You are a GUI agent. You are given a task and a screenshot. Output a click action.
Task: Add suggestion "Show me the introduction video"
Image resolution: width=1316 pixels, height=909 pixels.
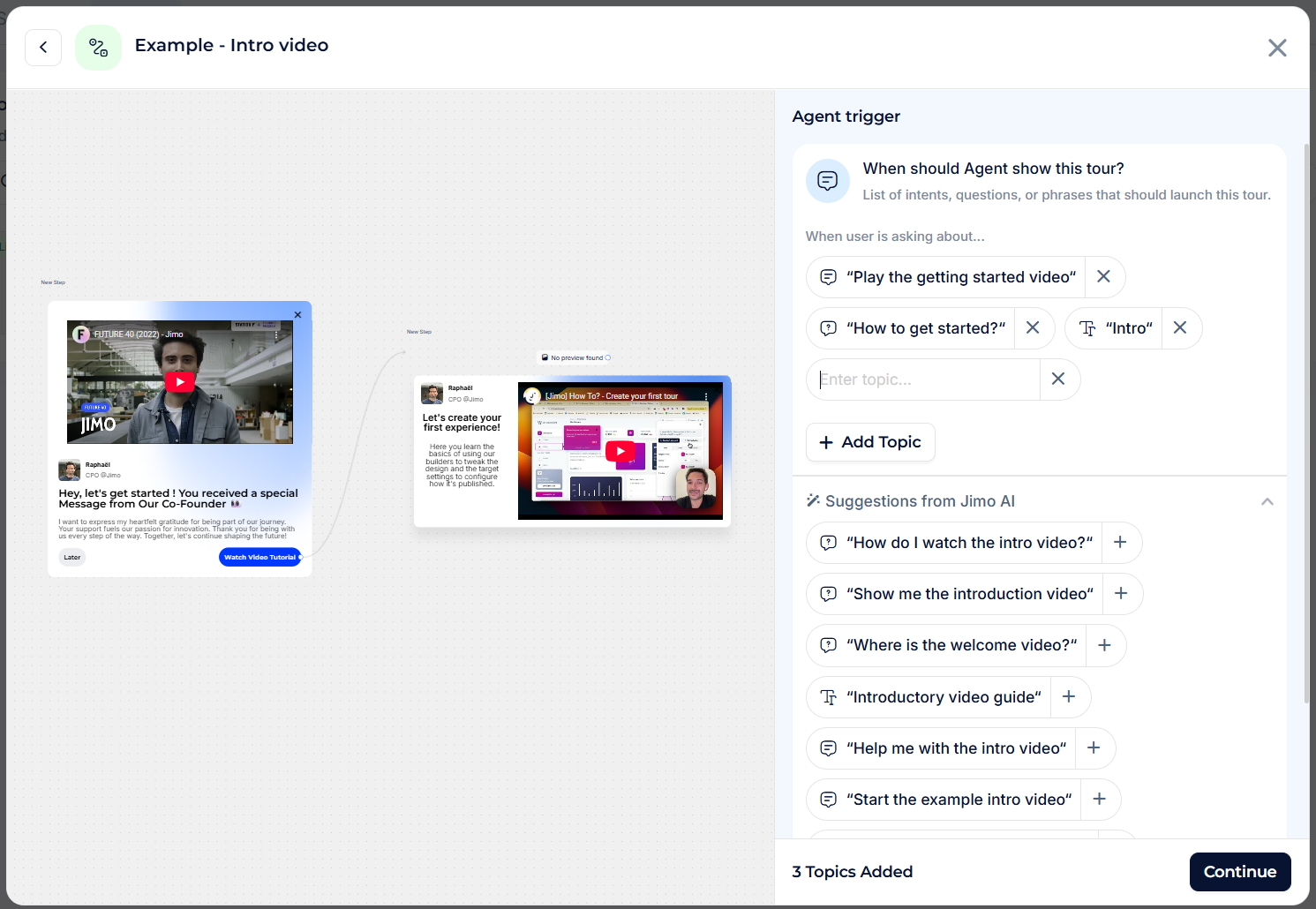1121,594
